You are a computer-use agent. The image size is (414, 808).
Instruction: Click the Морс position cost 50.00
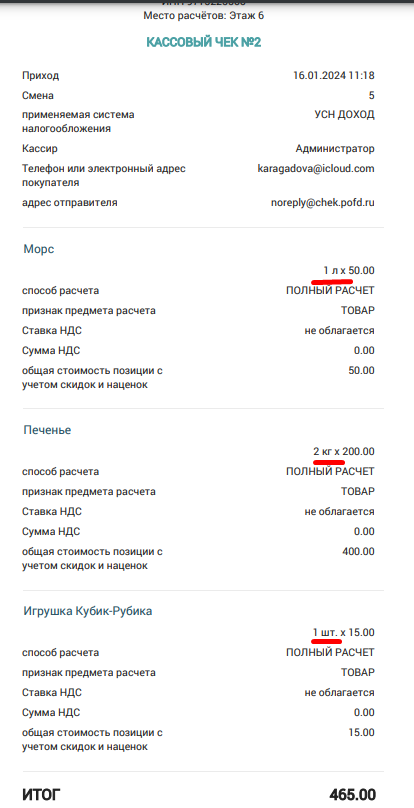pyautogui.click(x=361, y=370)
